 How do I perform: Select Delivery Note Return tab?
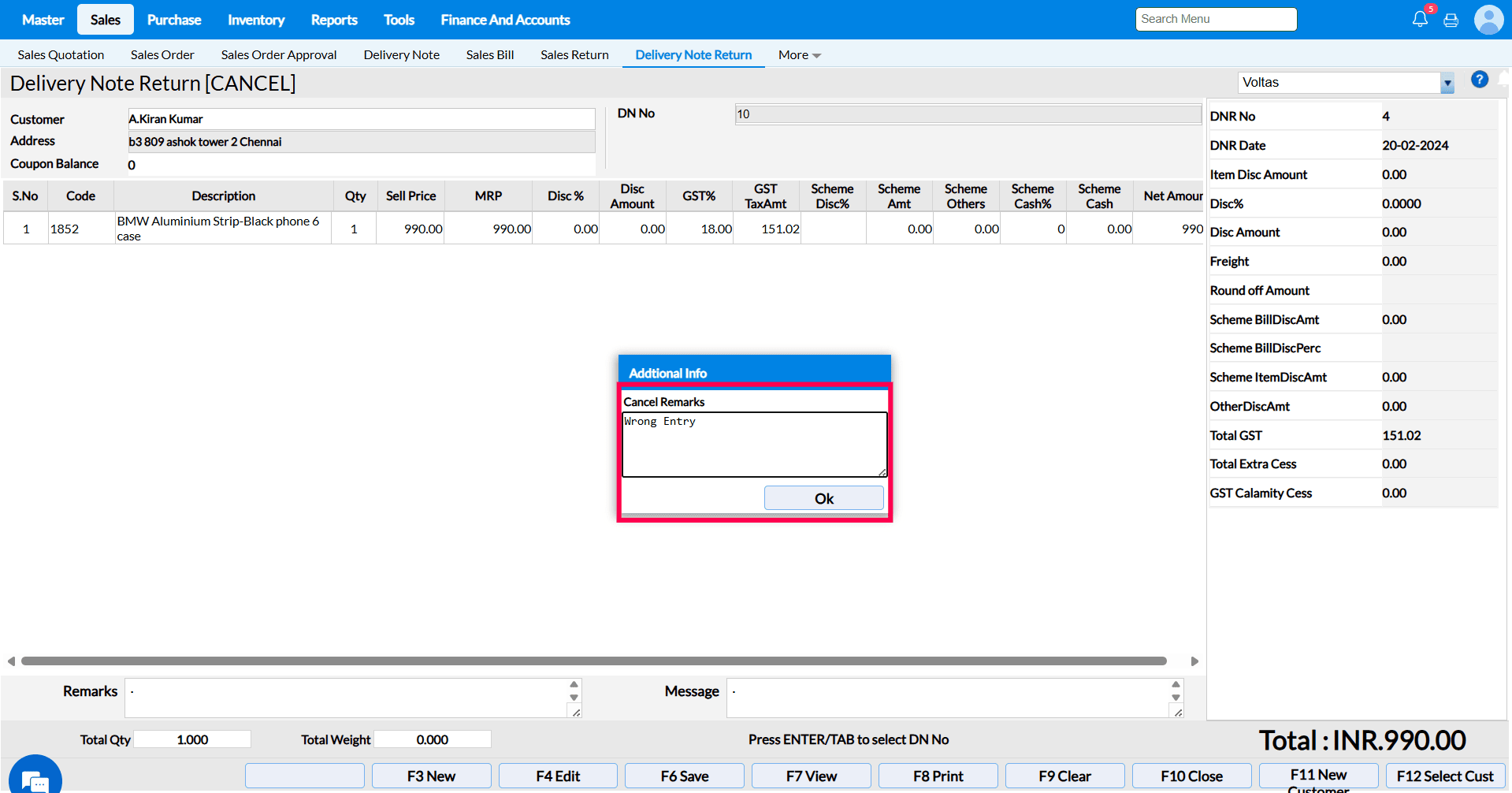point(693,55)
